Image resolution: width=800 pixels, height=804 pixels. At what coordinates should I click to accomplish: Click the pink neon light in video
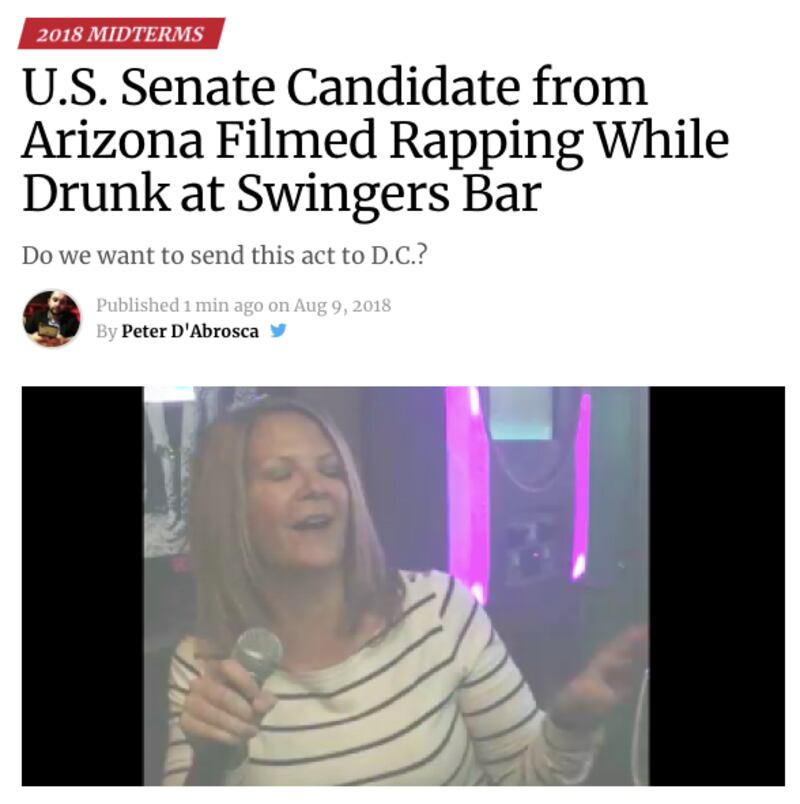tap(466, 492)
